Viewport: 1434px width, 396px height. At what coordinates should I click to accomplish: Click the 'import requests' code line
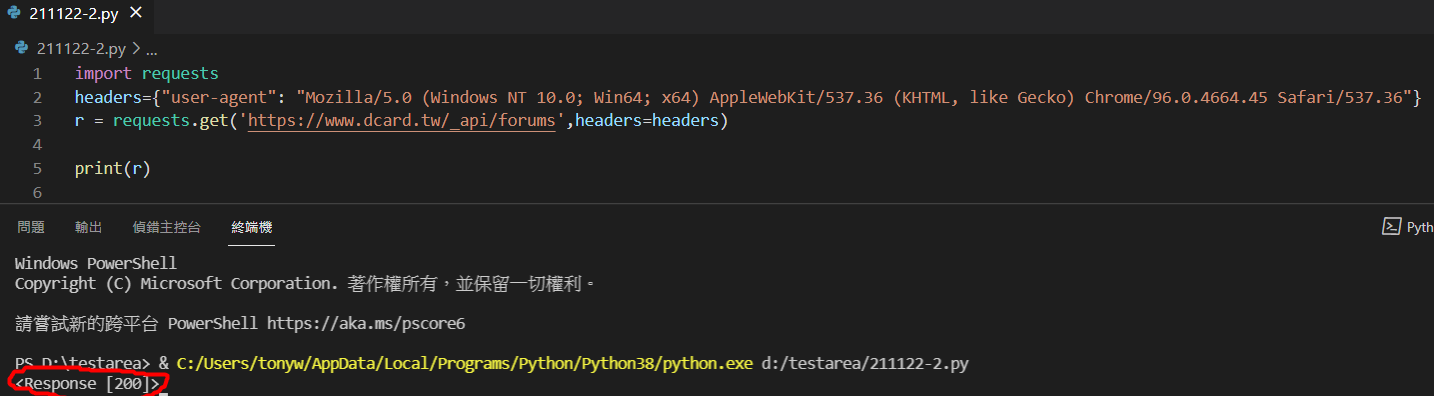(x=146, y=74)
